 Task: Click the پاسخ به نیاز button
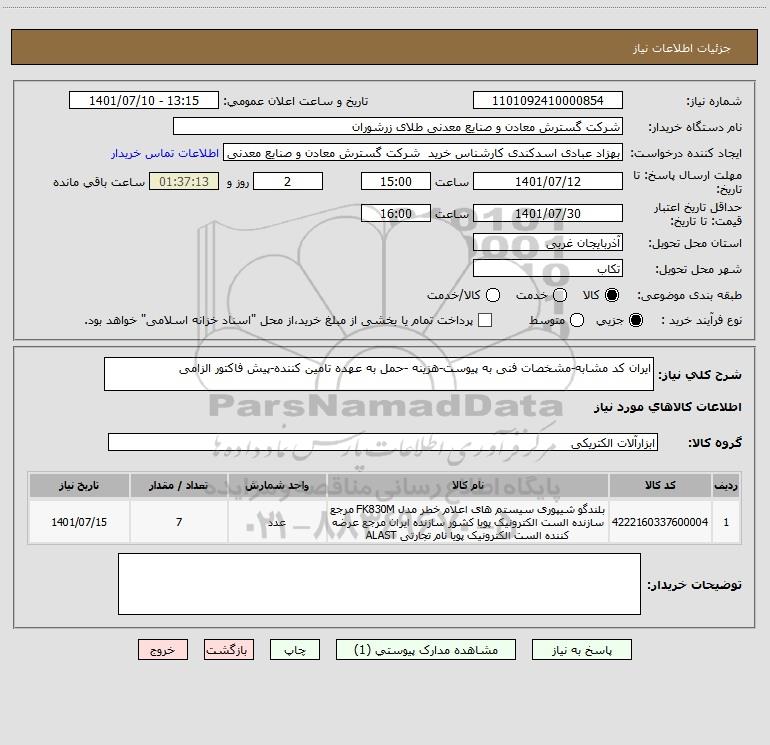[581, 650]
